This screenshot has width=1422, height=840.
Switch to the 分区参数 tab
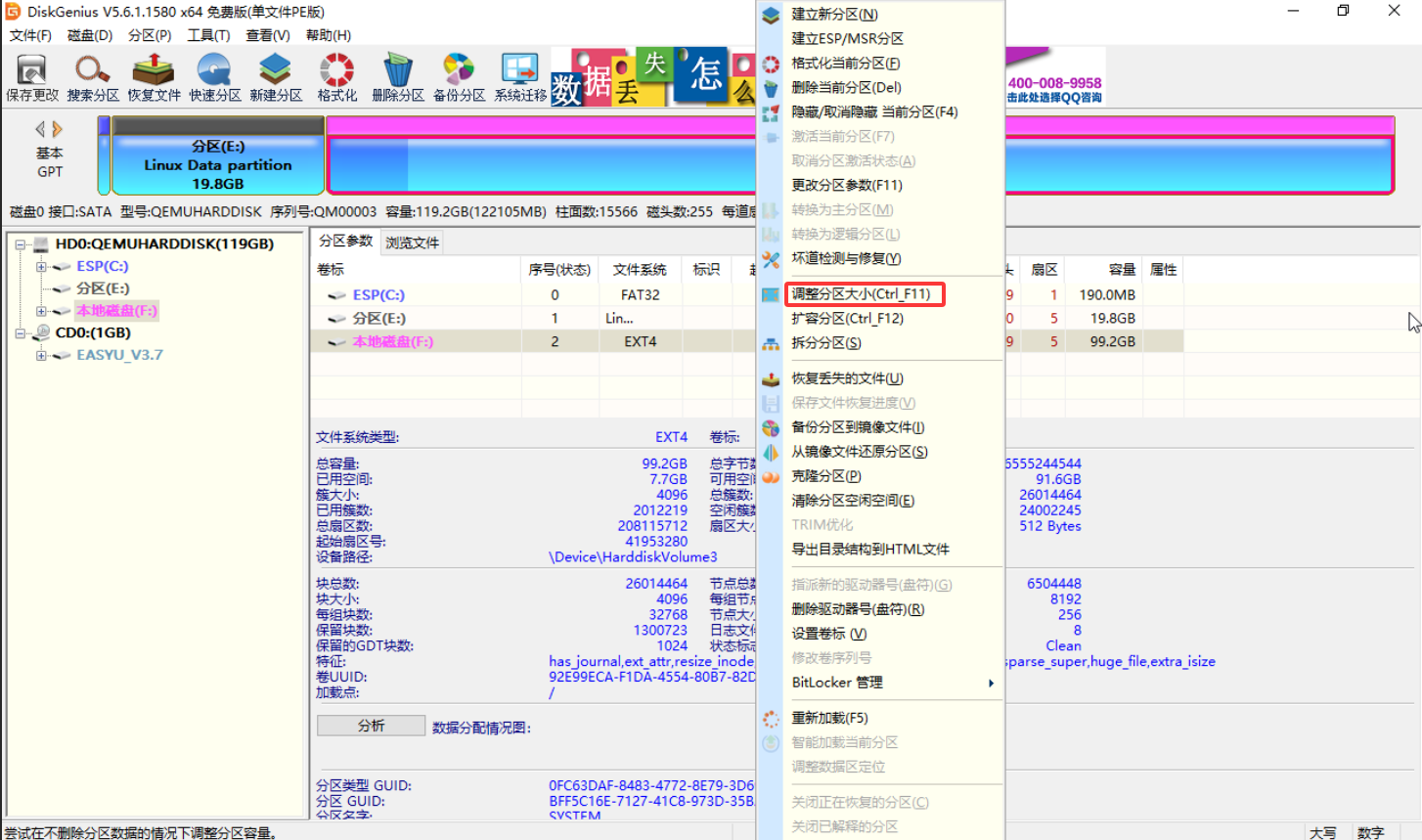(x=345, y=242)
